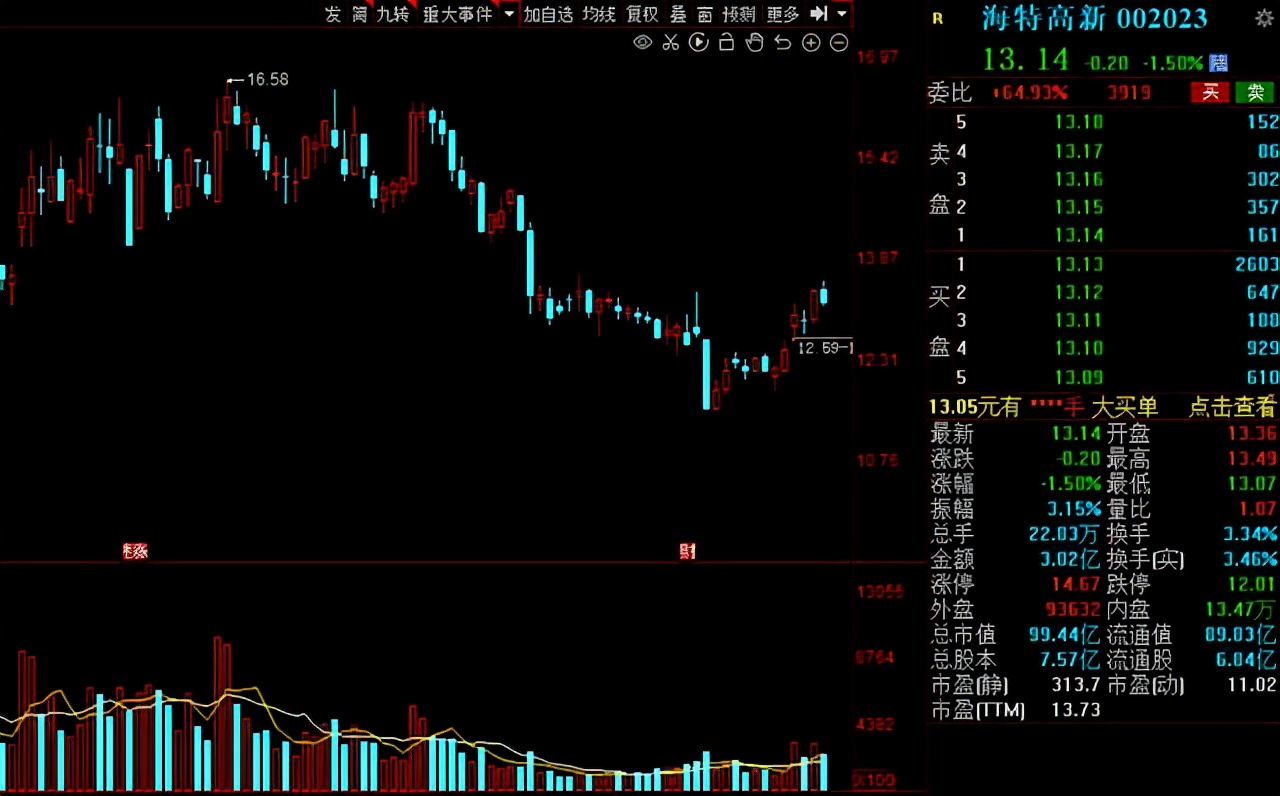The image size is (1280, 796).
Task: Zoom in using the plus magnifier icon
Action: (811, 43)
